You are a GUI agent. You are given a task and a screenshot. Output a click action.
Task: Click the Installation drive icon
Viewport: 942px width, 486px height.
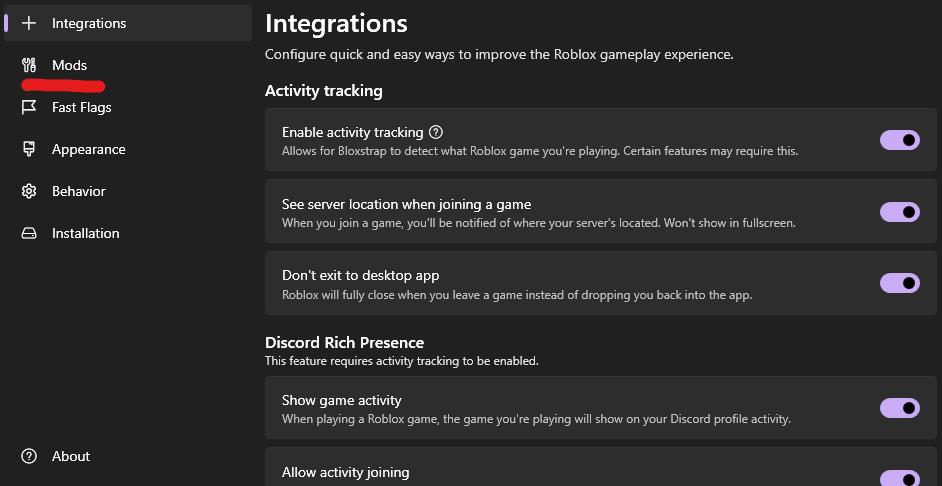[x=29, y=233]
